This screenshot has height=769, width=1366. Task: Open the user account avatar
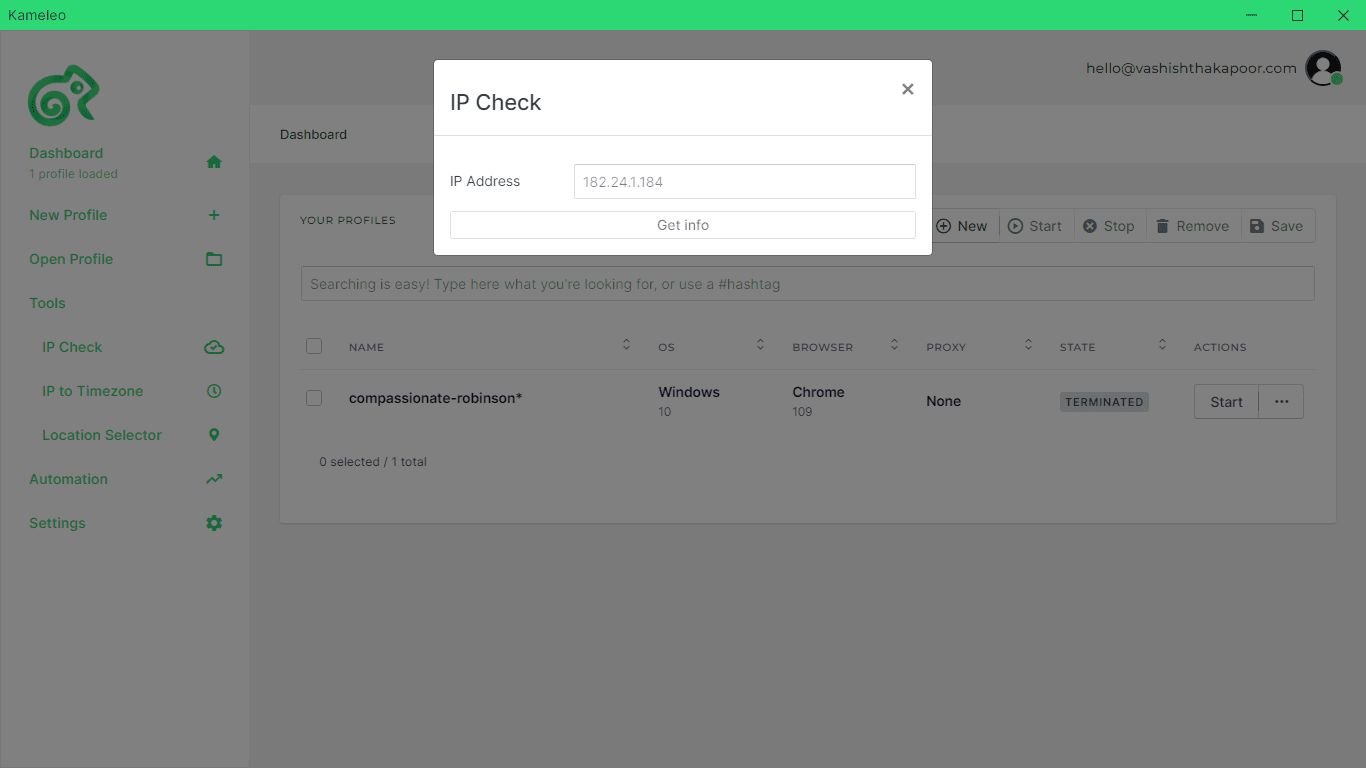(1323, 68)
